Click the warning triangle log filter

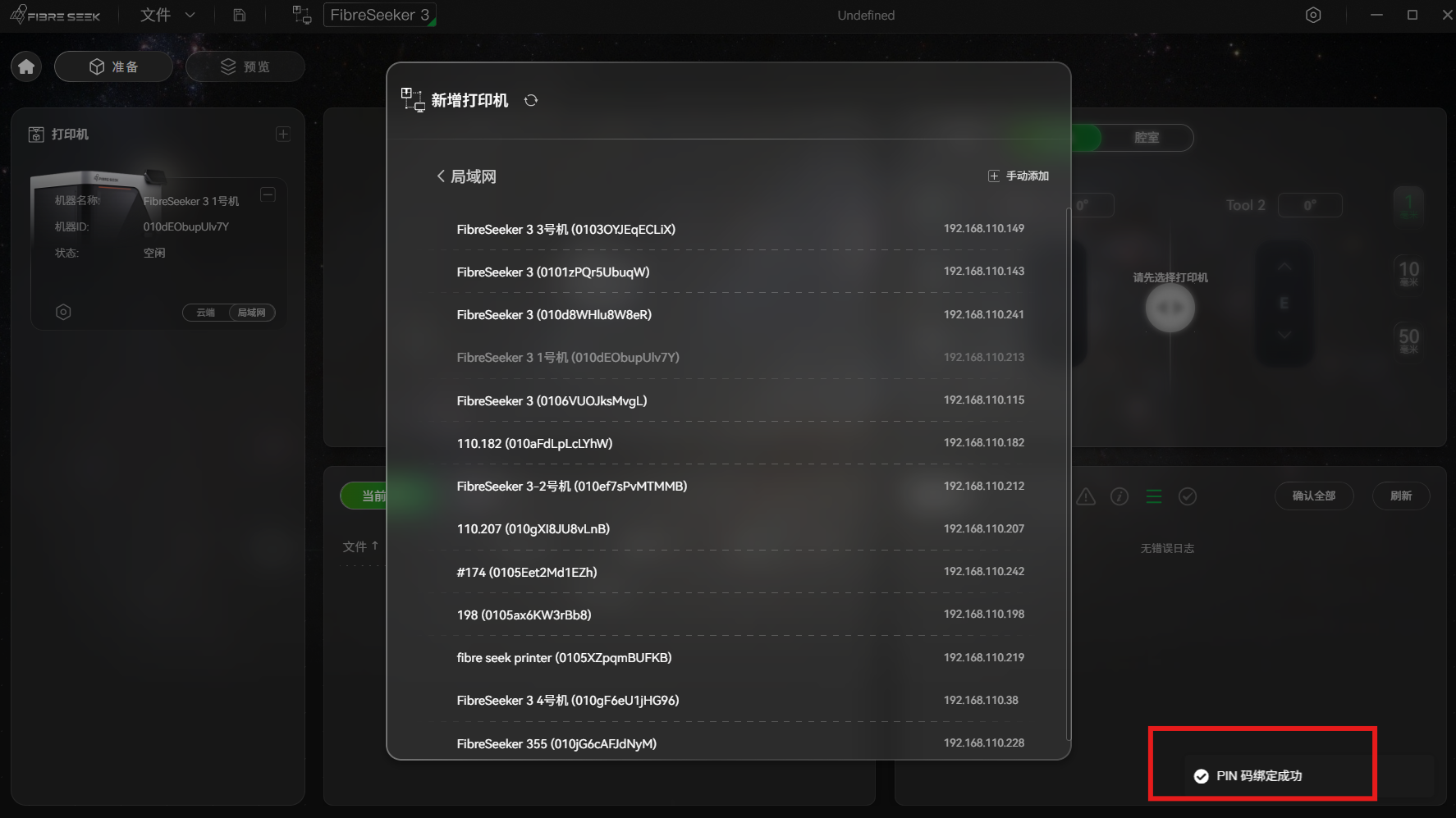coord(1086,496)
